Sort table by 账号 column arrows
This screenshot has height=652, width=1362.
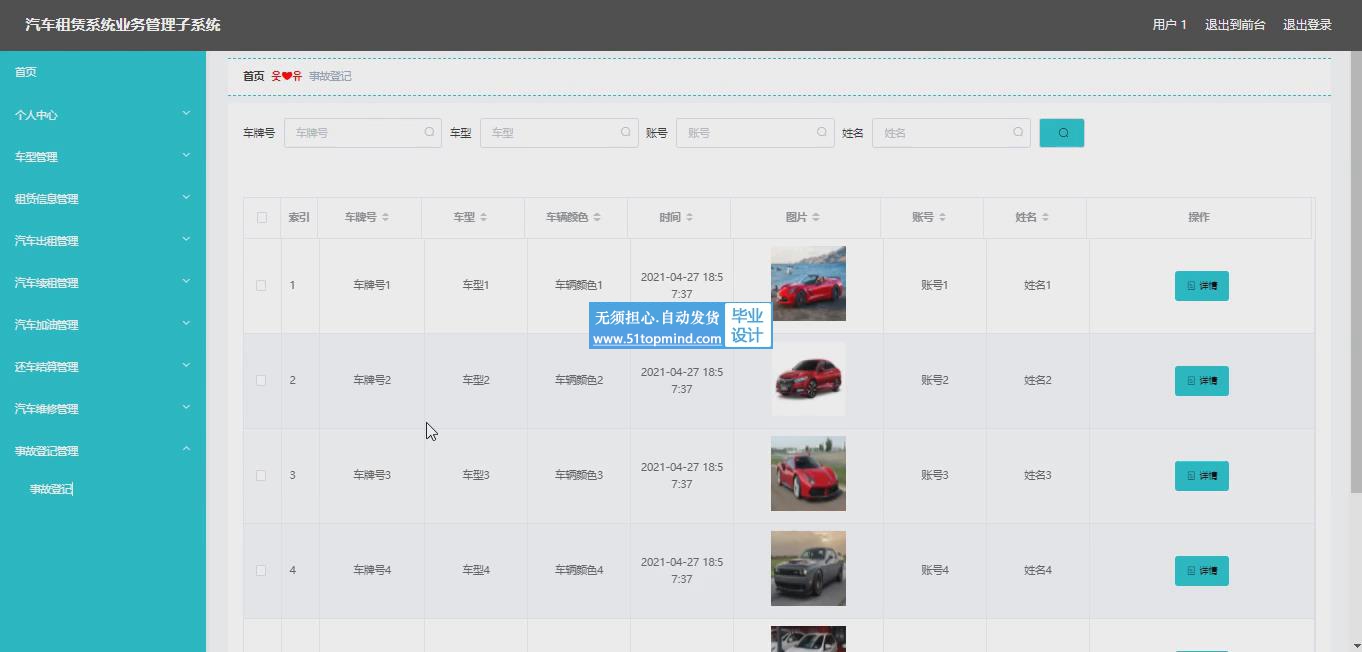point(942,217)
